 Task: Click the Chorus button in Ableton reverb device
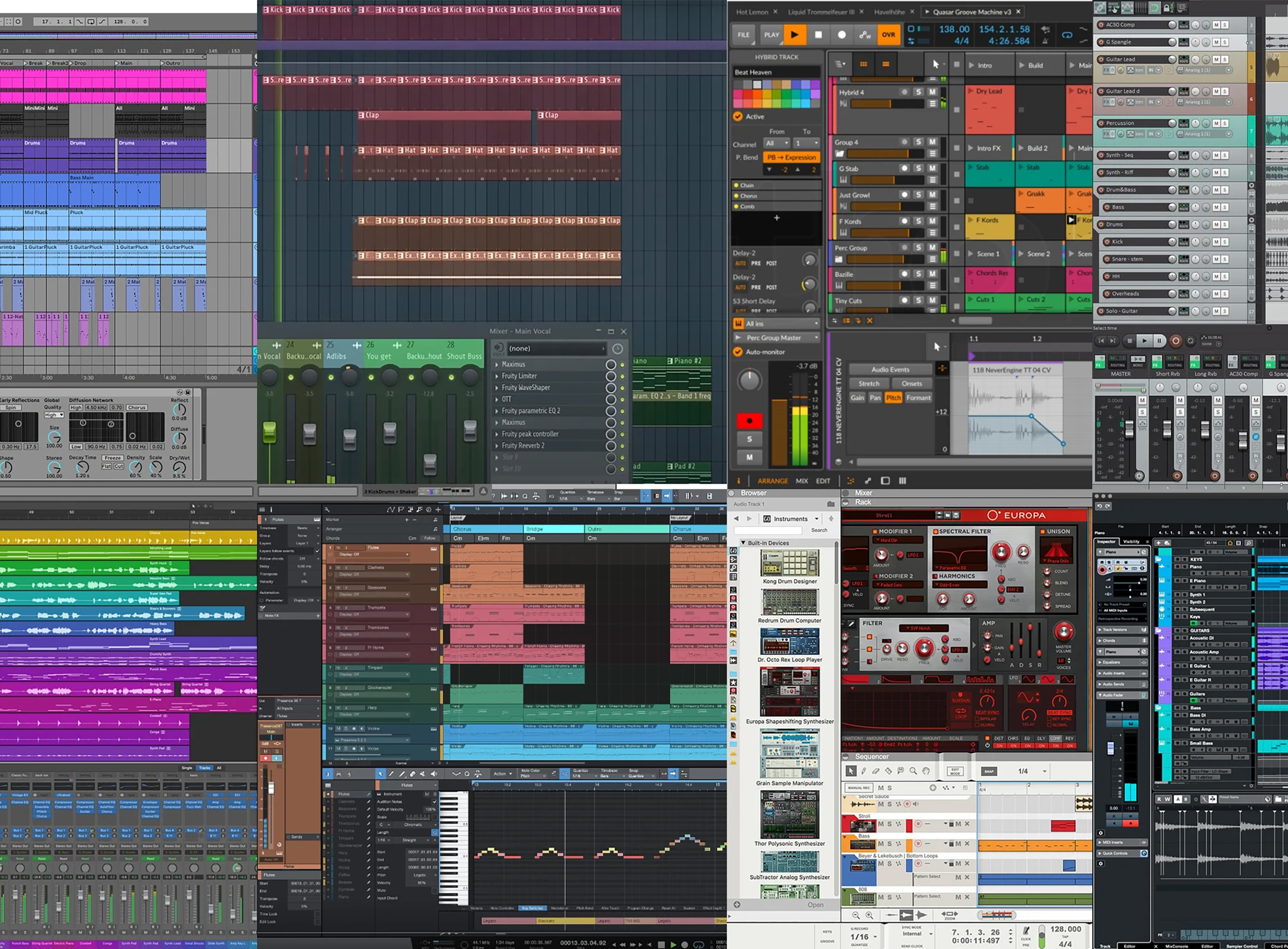137,407
